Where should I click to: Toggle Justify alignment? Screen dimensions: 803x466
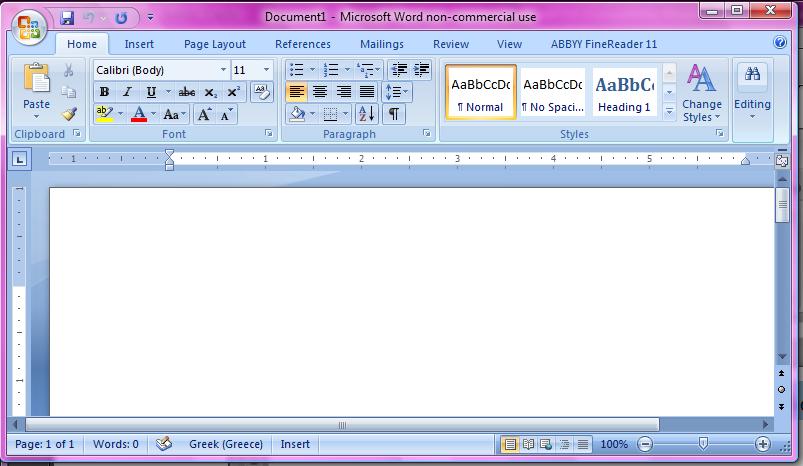(x=367, y=92)
